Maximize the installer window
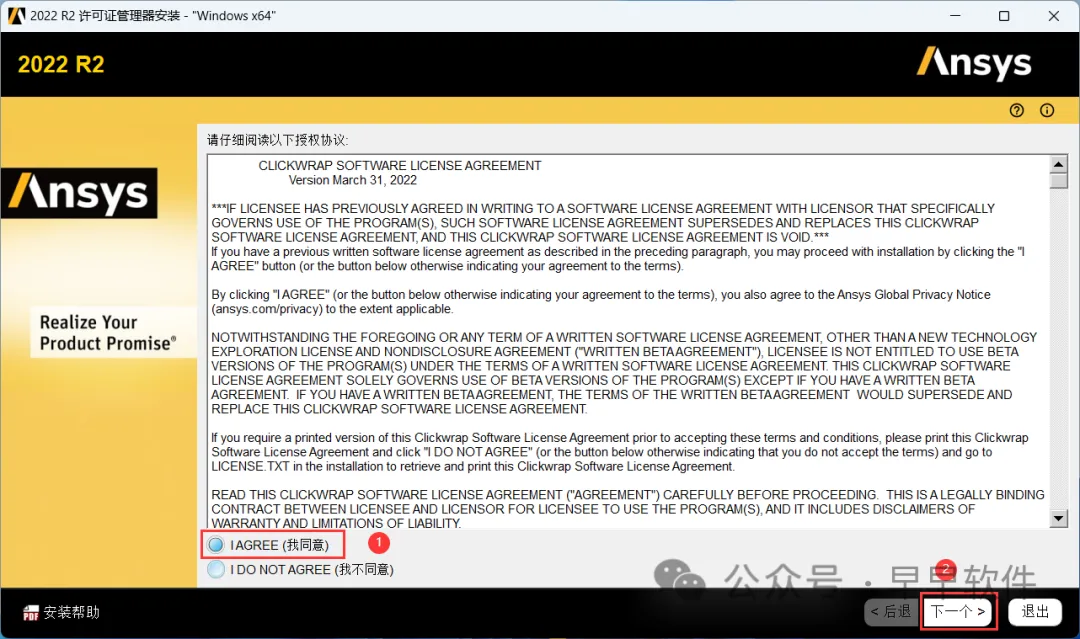 coord(1004,16)
